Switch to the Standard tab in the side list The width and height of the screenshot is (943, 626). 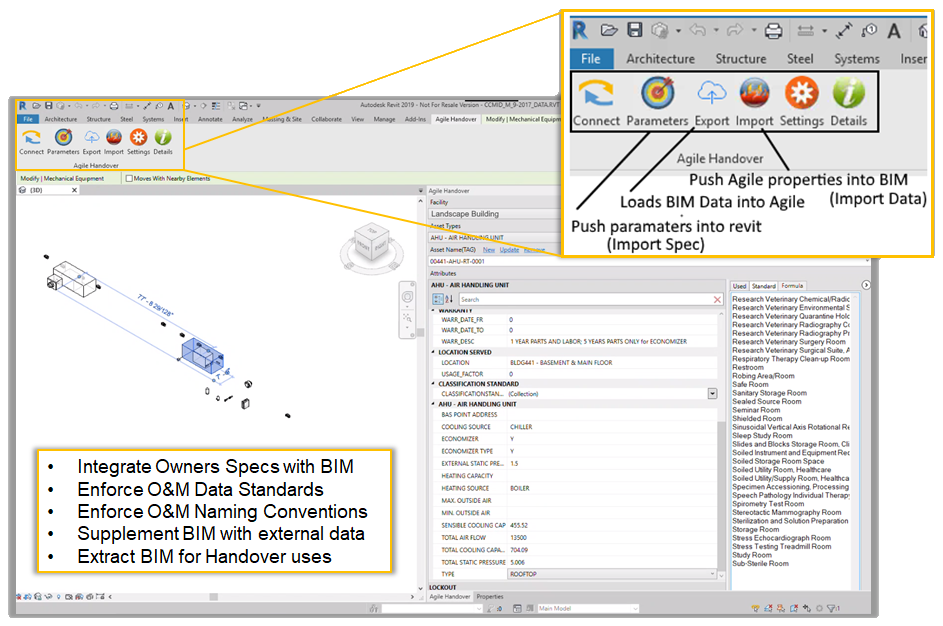pyautogui.click(x=764, y=286)
